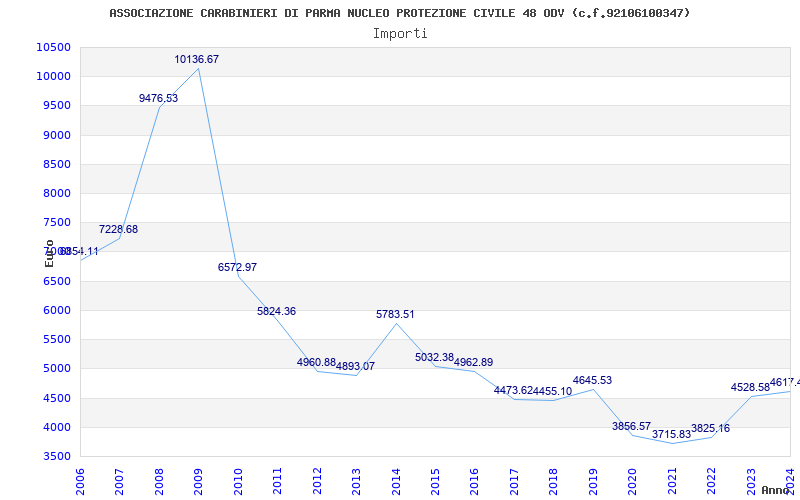
Task: Click the y-axis value 10500
Action: tap(54, 47)
